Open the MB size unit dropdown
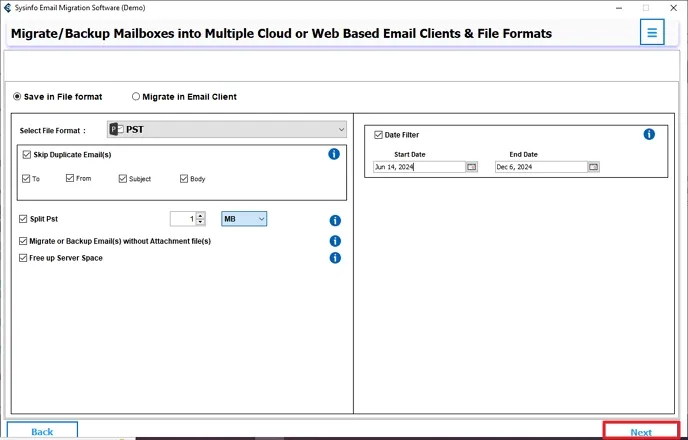Viewport: 688px width, 440px height. (244, 219)
